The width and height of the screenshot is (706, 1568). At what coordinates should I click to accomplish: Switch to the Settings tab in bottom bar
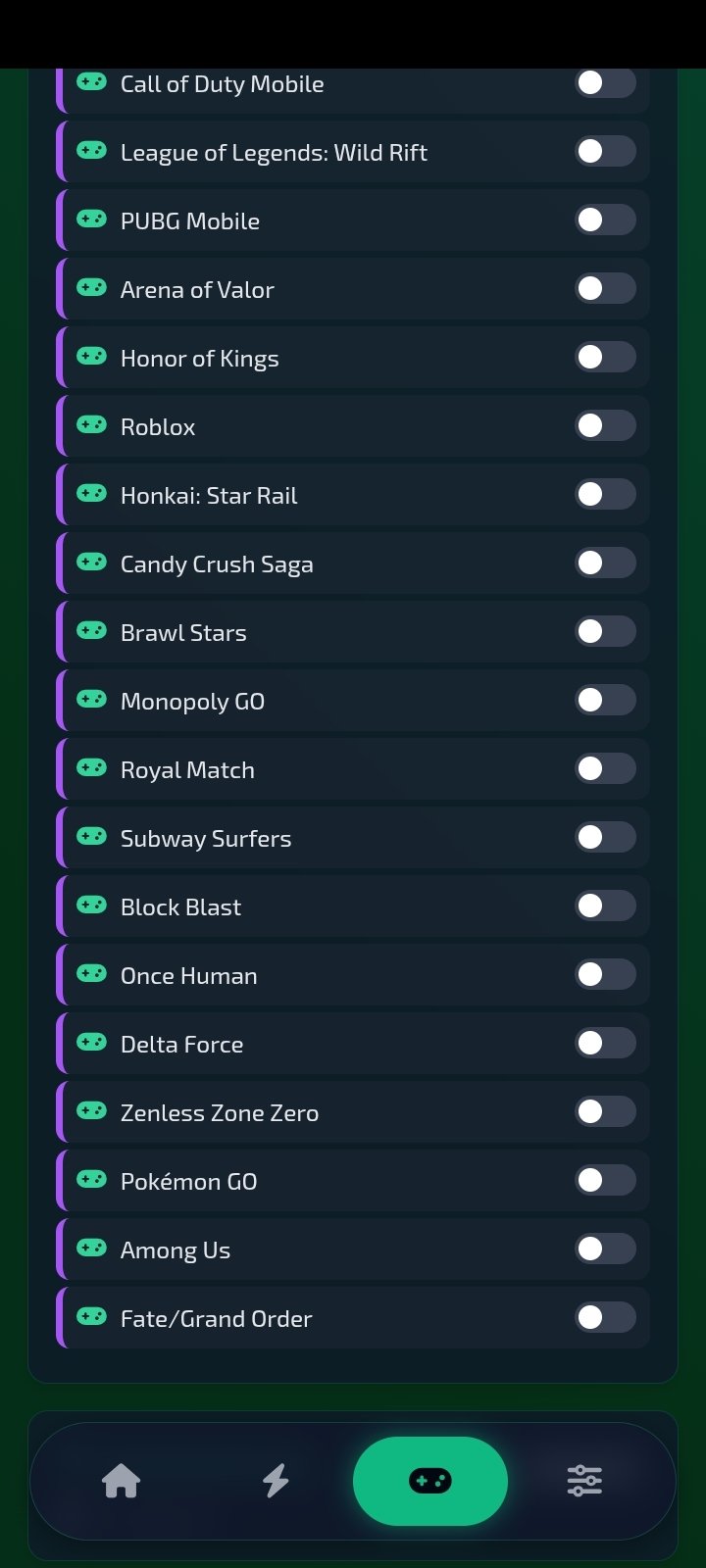[585, 1482]
